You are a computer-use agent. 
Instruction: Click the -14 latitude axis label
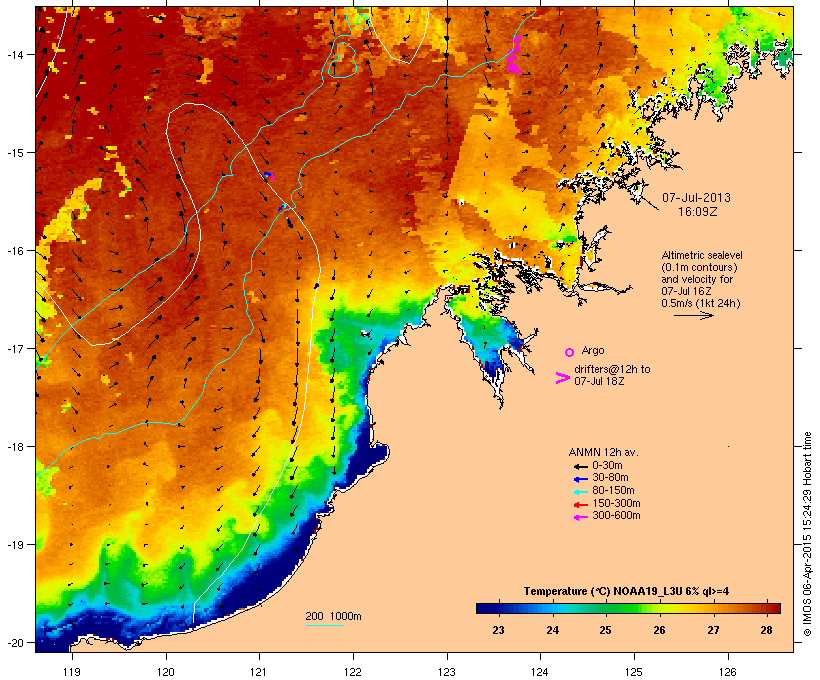pyautogui.click(x=15, y=54)
